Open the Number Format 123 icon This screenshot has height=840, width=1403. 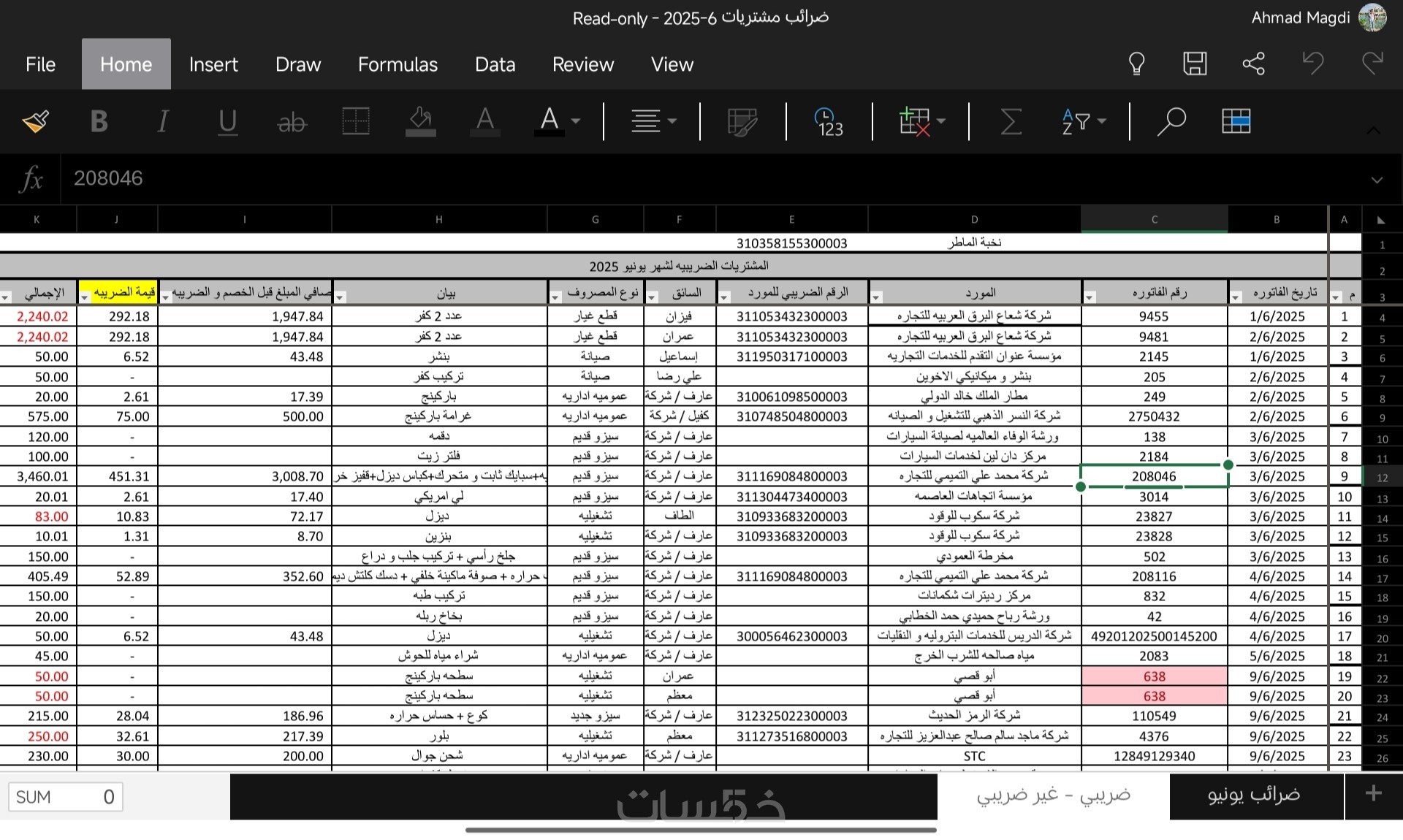(x=829, y=121)
